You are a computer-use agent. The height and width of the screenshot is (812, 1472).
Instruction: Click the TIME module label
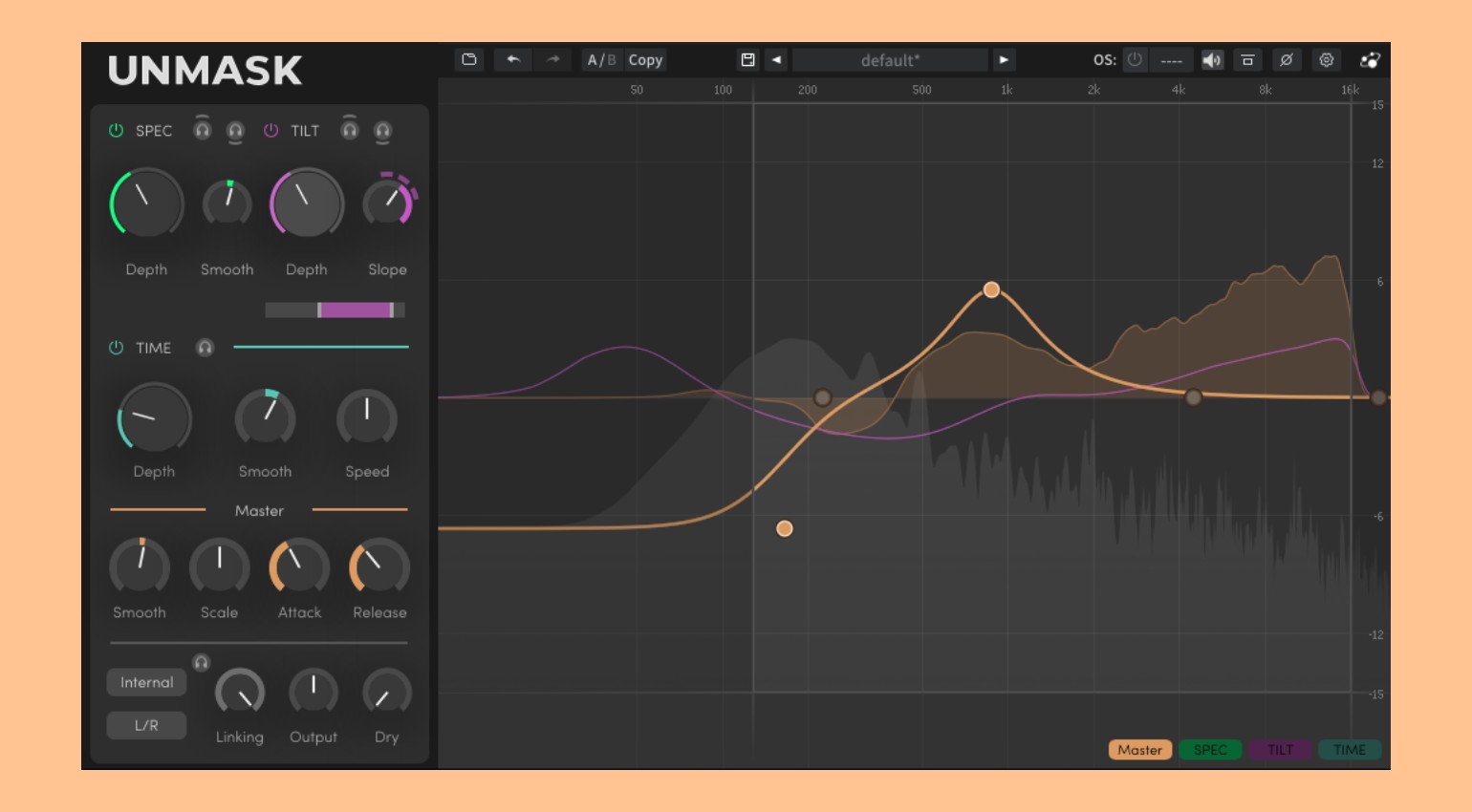[153, 348]
